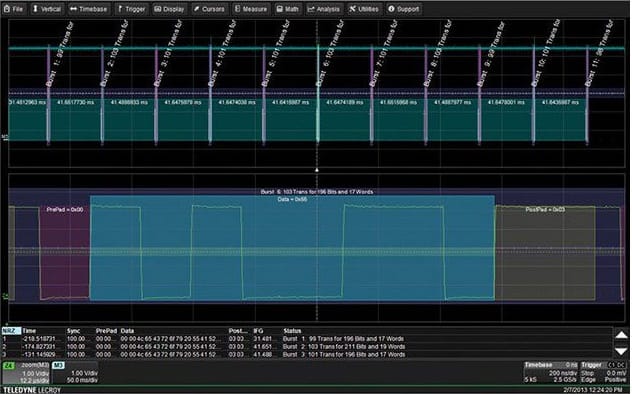Click the Burst 5 annotation on upper trace
The height and width of the screenshot is (394, 632).
[276, 54]
